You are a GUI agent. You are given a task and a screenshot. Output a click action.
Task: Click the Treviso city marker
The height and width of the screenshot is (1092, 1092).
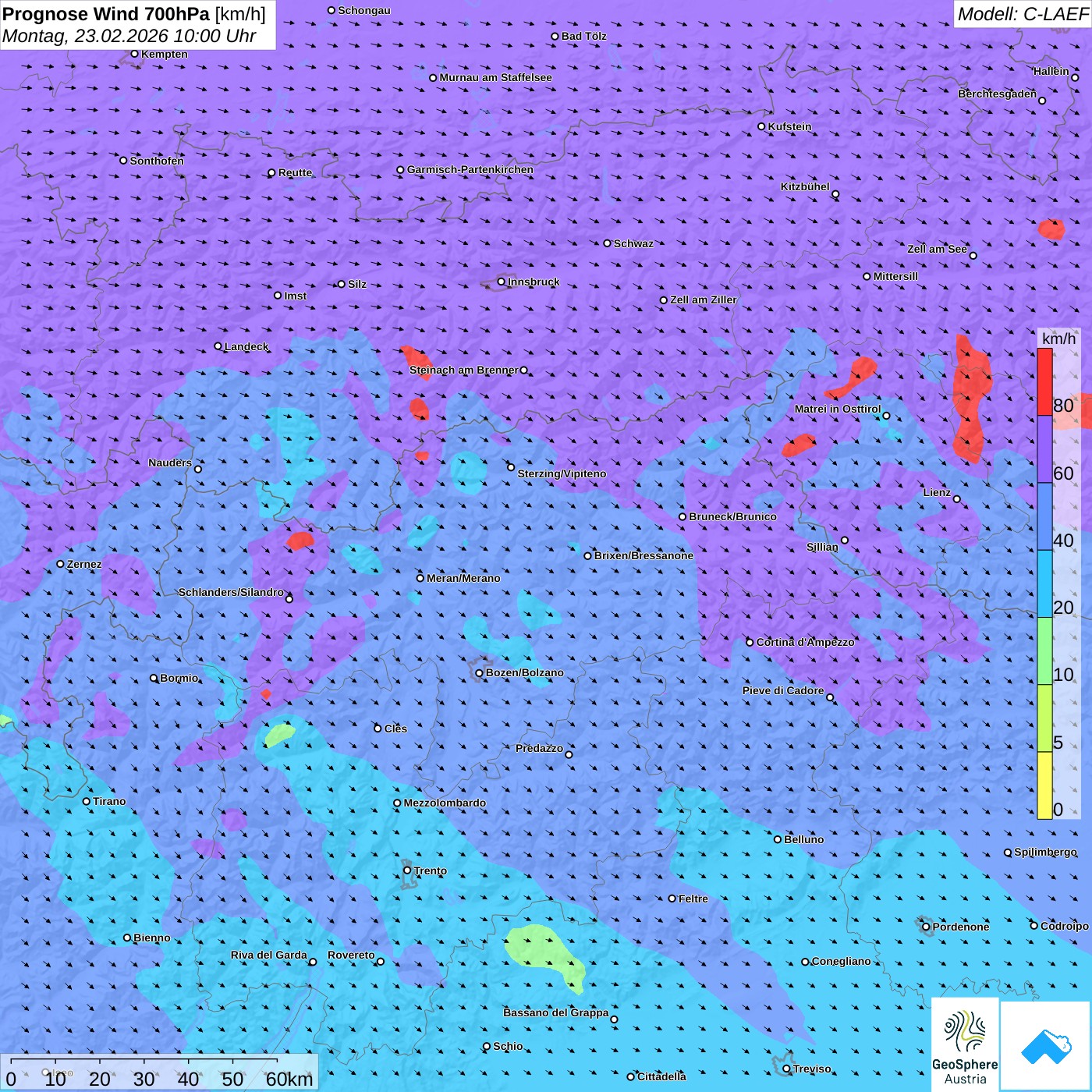click(x=786, y=1069)
